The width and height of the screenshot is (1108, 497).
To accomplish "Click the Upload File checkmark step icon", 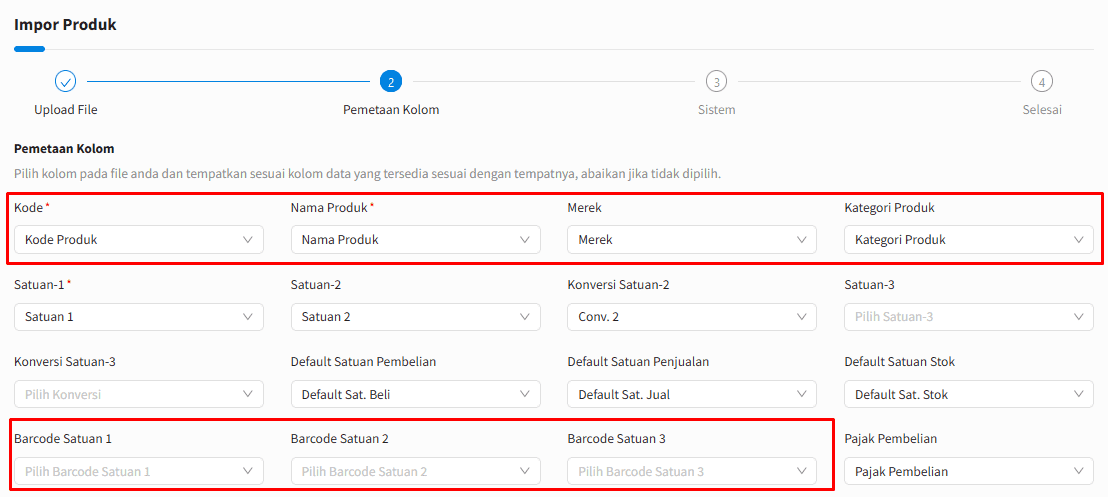I will pyautogui.click(x=66, y=81).
